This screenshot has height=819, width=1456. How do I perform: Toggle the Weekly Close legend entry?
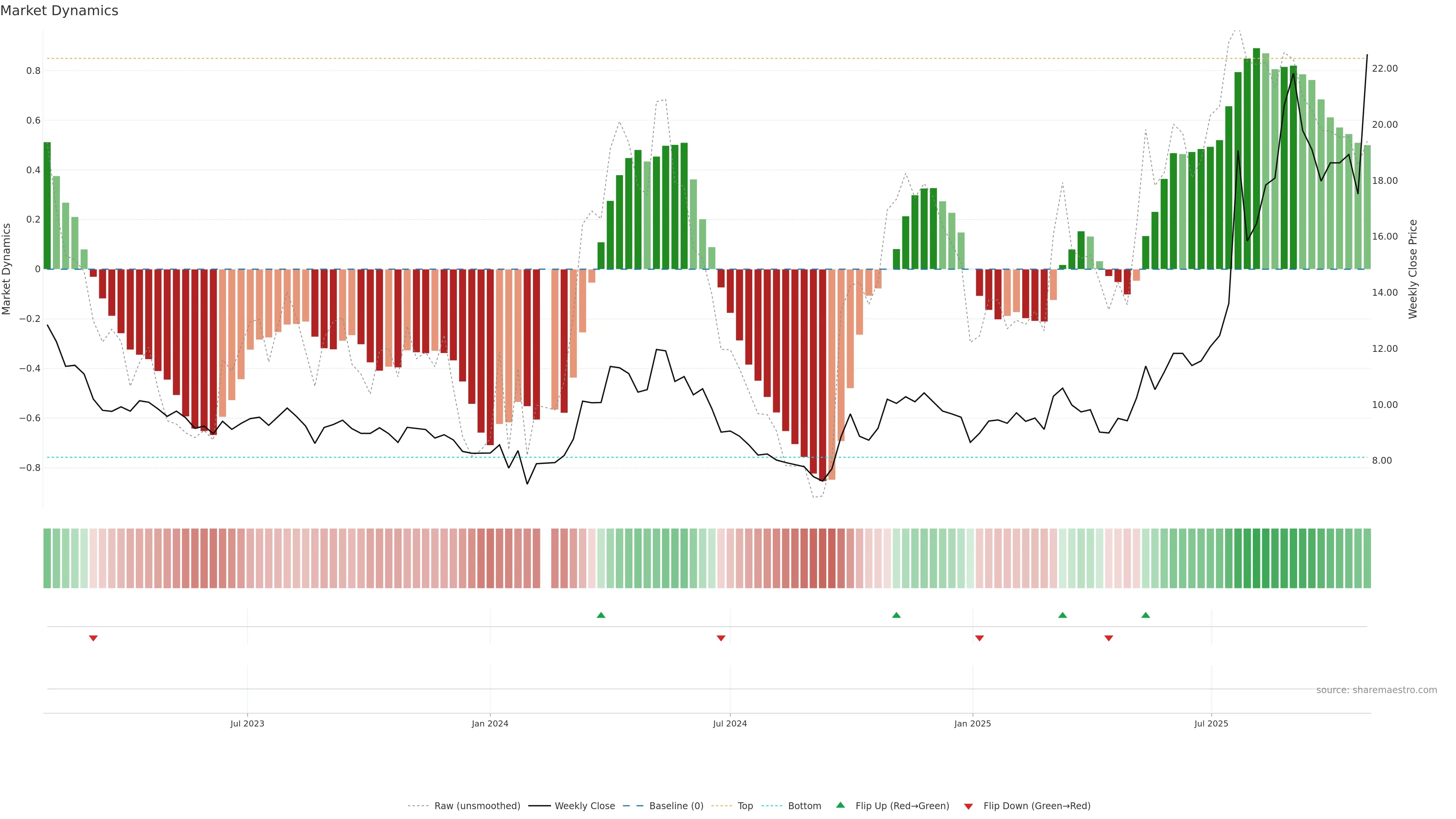pos(584,806)
